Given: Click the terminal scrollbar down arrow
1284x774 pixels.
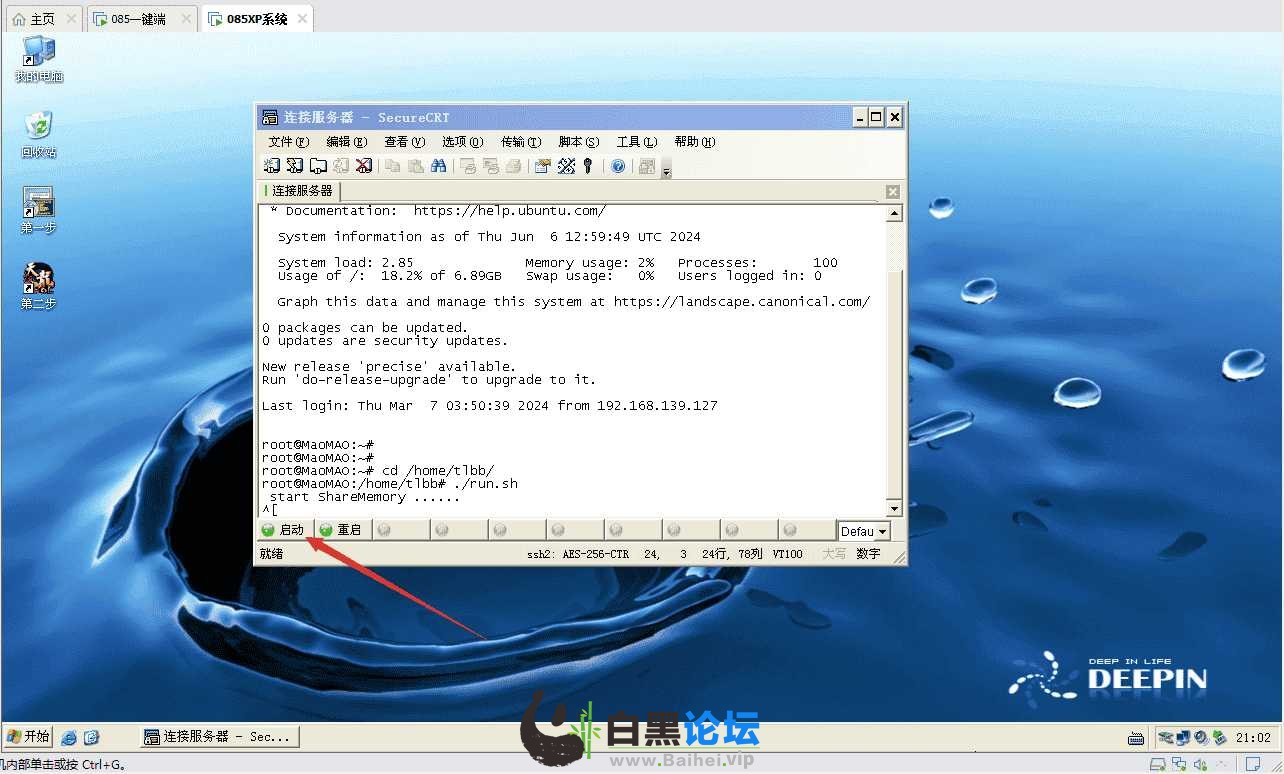Looking at the screenshot, I should click(894, 508).
